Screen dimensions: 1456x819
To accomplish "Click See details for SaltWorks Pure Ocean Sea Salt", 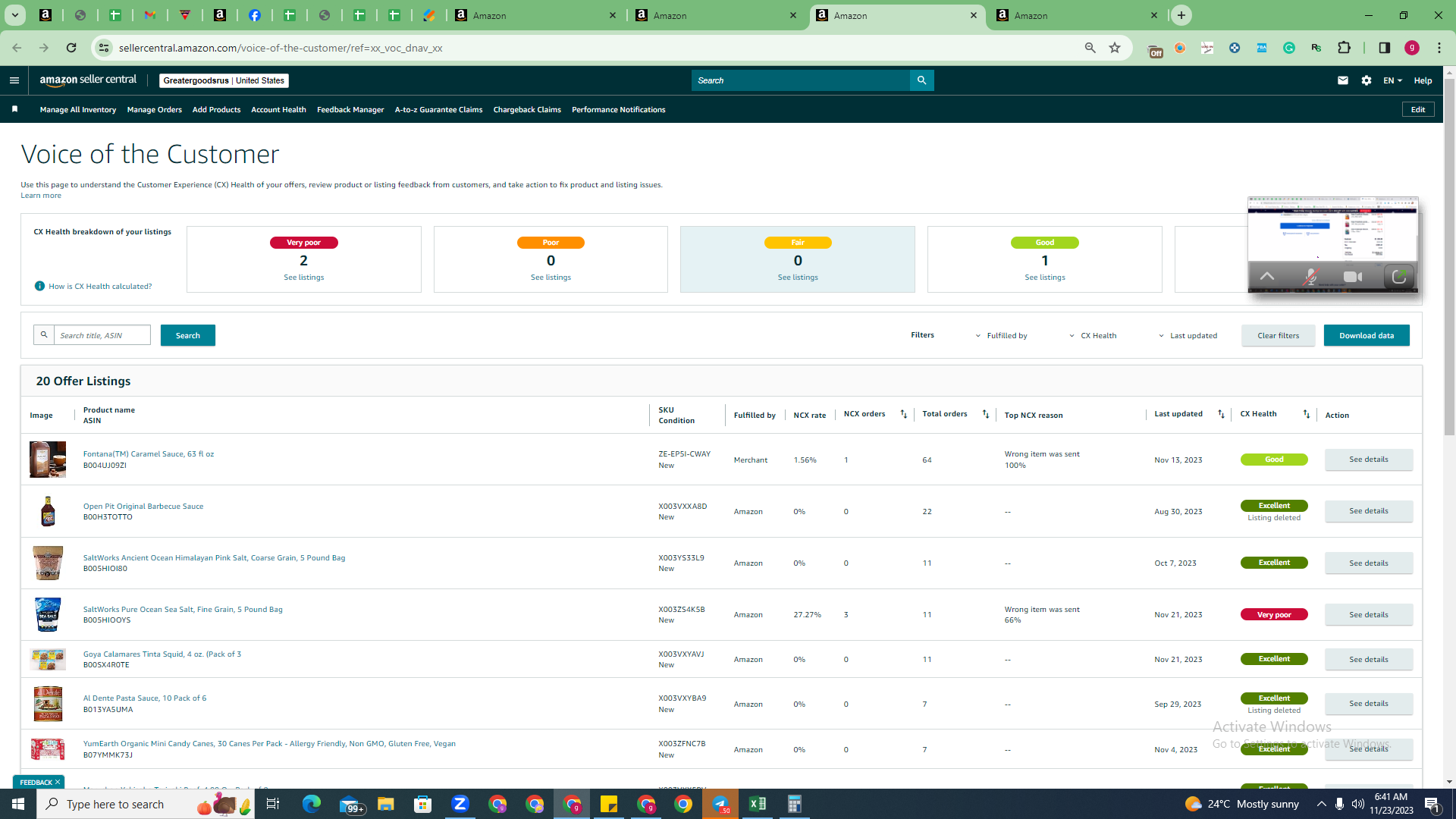I will (1368, 614).
